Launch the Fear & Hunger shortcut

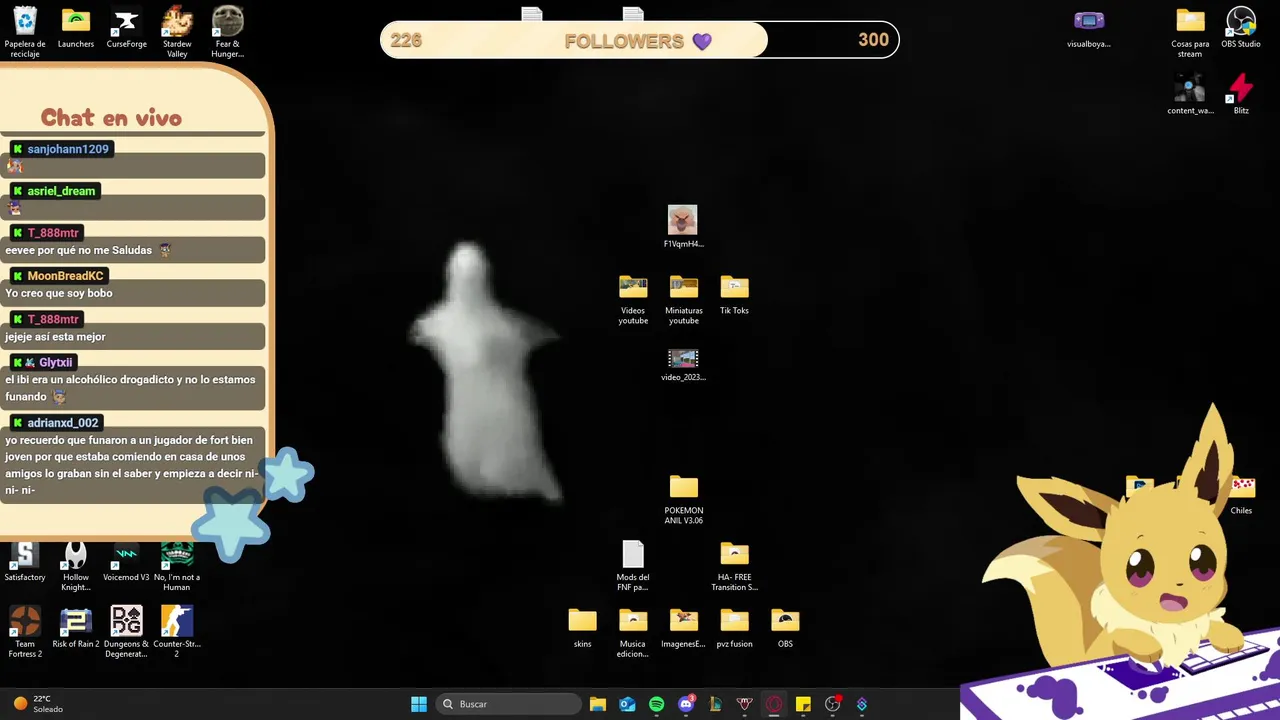(228, 31)
